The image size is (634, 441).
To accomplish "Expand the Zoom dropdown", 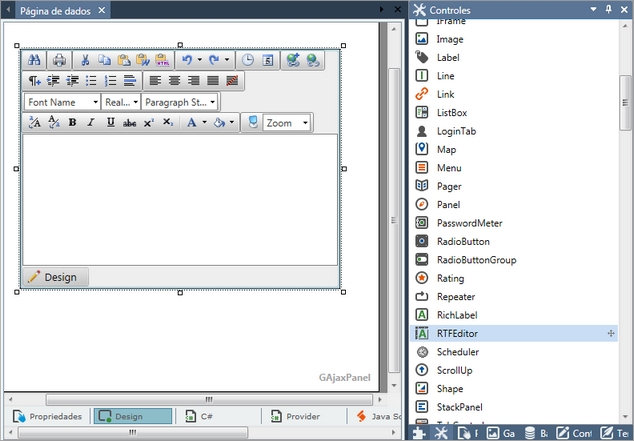I will click(x=305, y=123).
